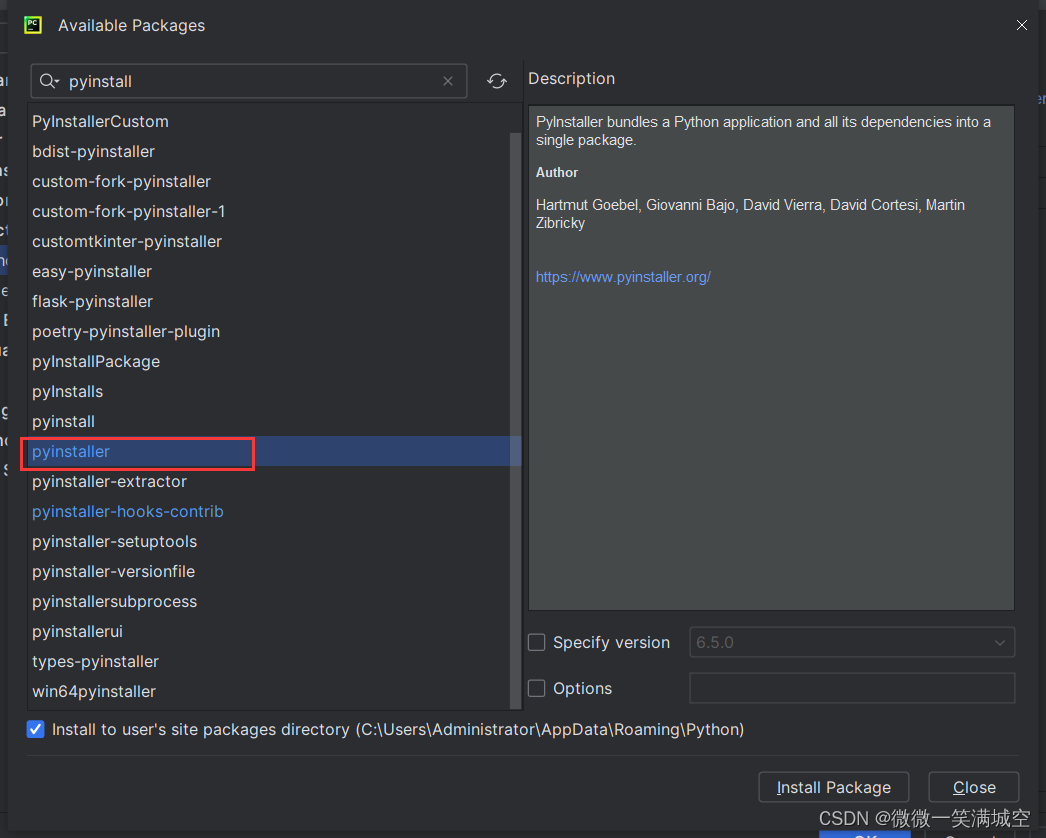
Task: Click the Close button
Action: coord(973,787)
